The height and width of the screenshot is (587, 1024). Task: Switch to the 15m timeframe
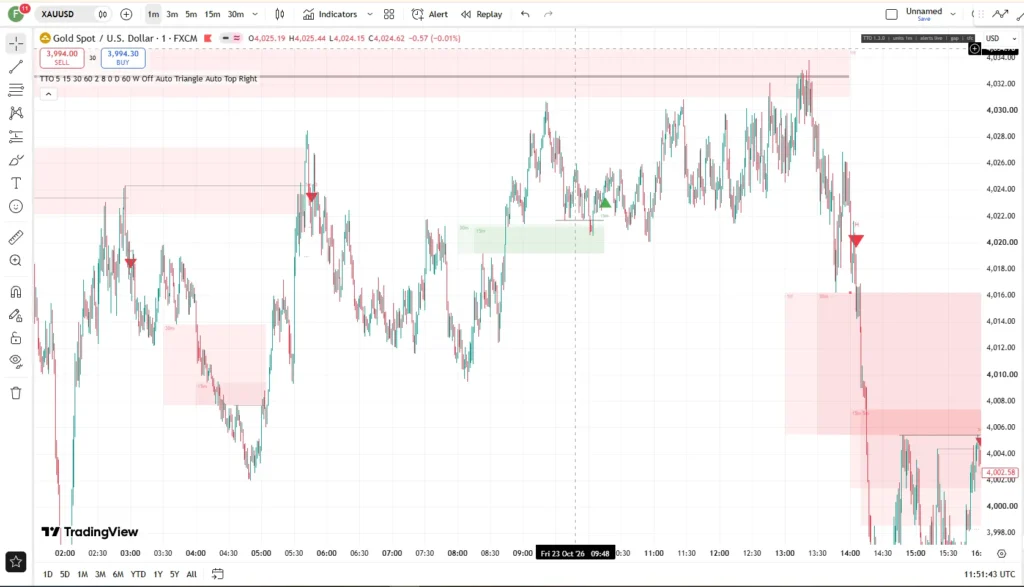point(212,14)
